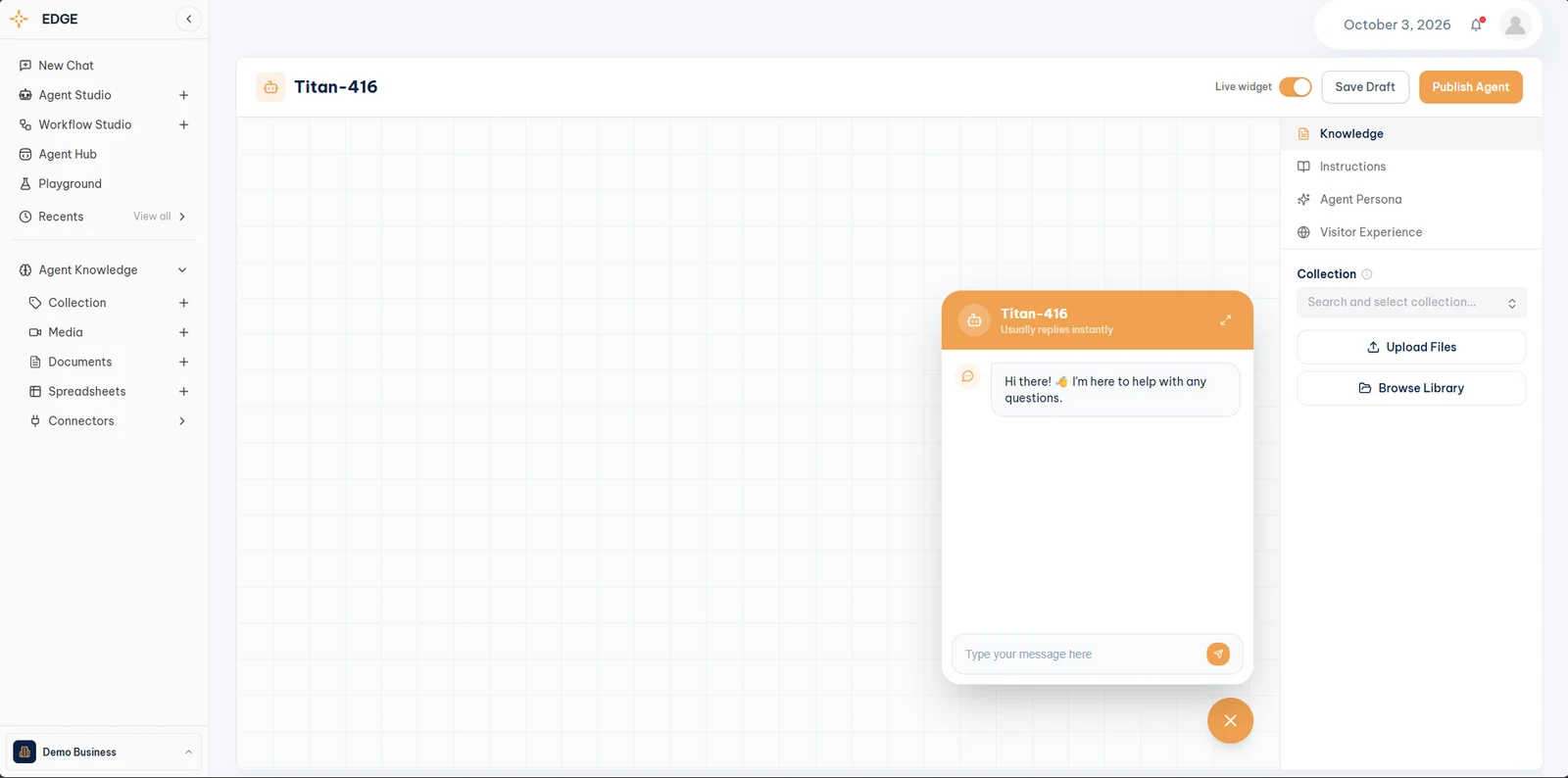
Task: Switch to the Instructions tab
Action: tap(1411, 167)
